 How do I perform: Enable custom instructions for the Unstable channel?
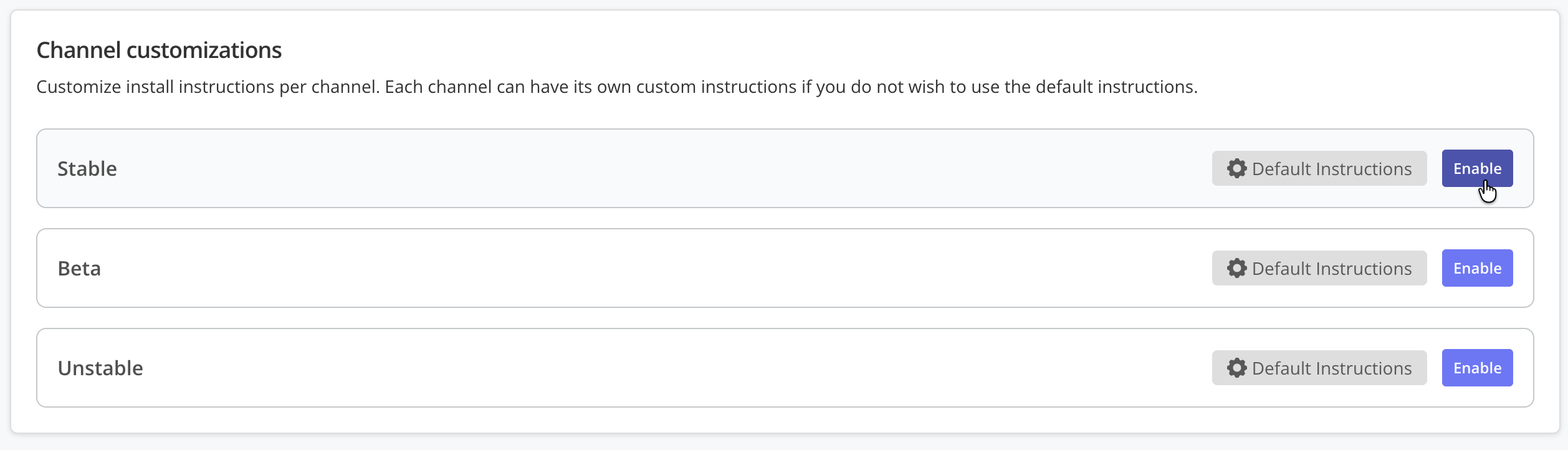[x=1477, y=368]
